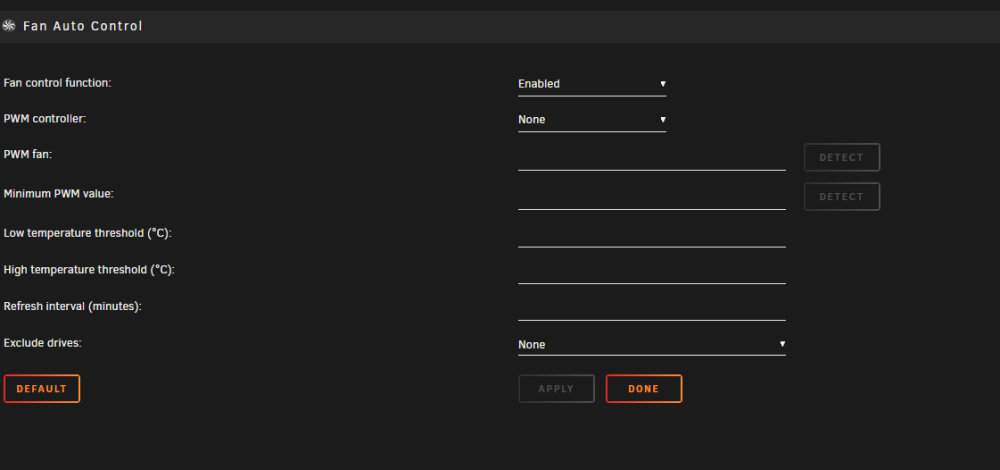This screenshot has width=1000, height=470.
Task: Open the Fan control function dropdown
Action: click(x=592, y=84)
